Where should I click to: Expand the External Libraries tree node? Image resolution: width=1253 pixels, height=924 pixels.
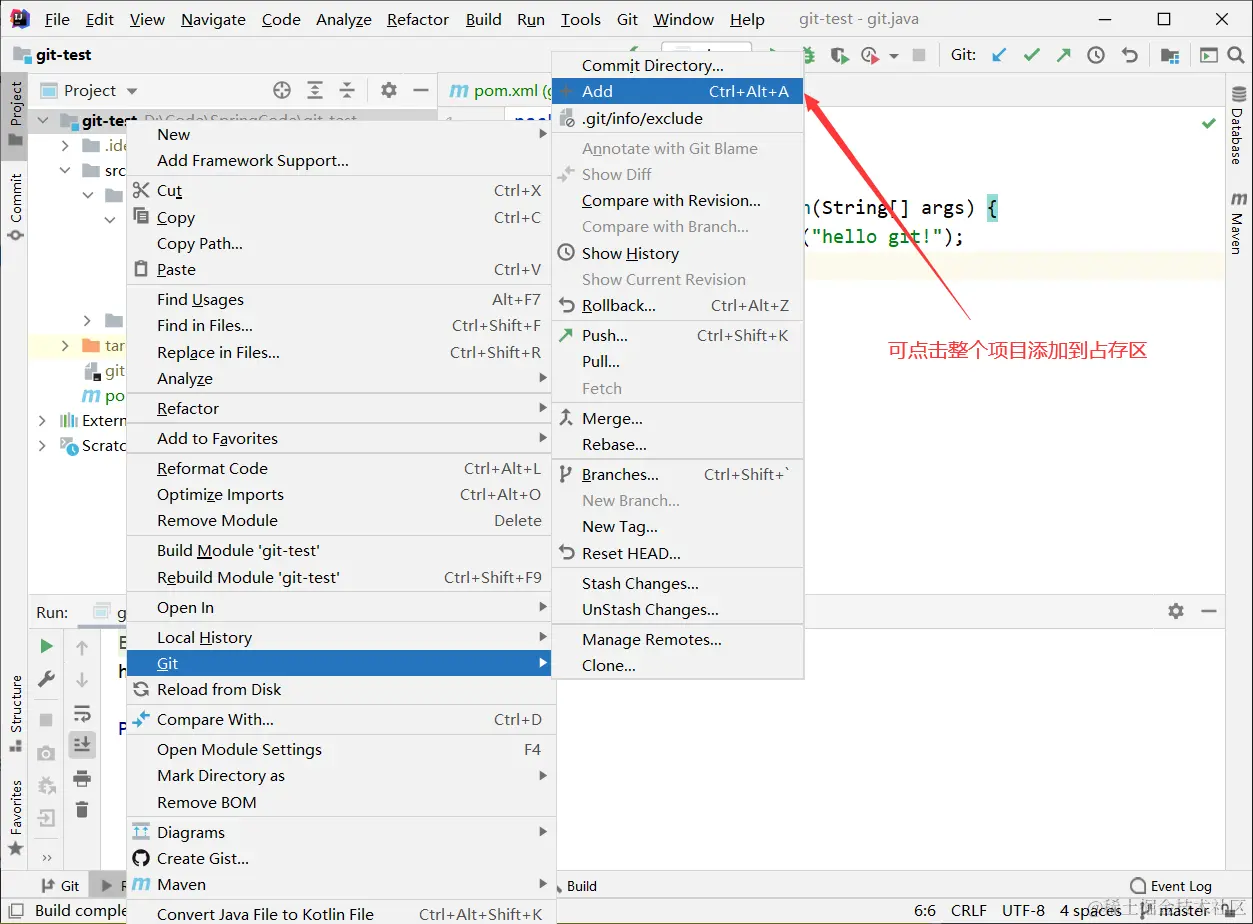click(43, 420)
